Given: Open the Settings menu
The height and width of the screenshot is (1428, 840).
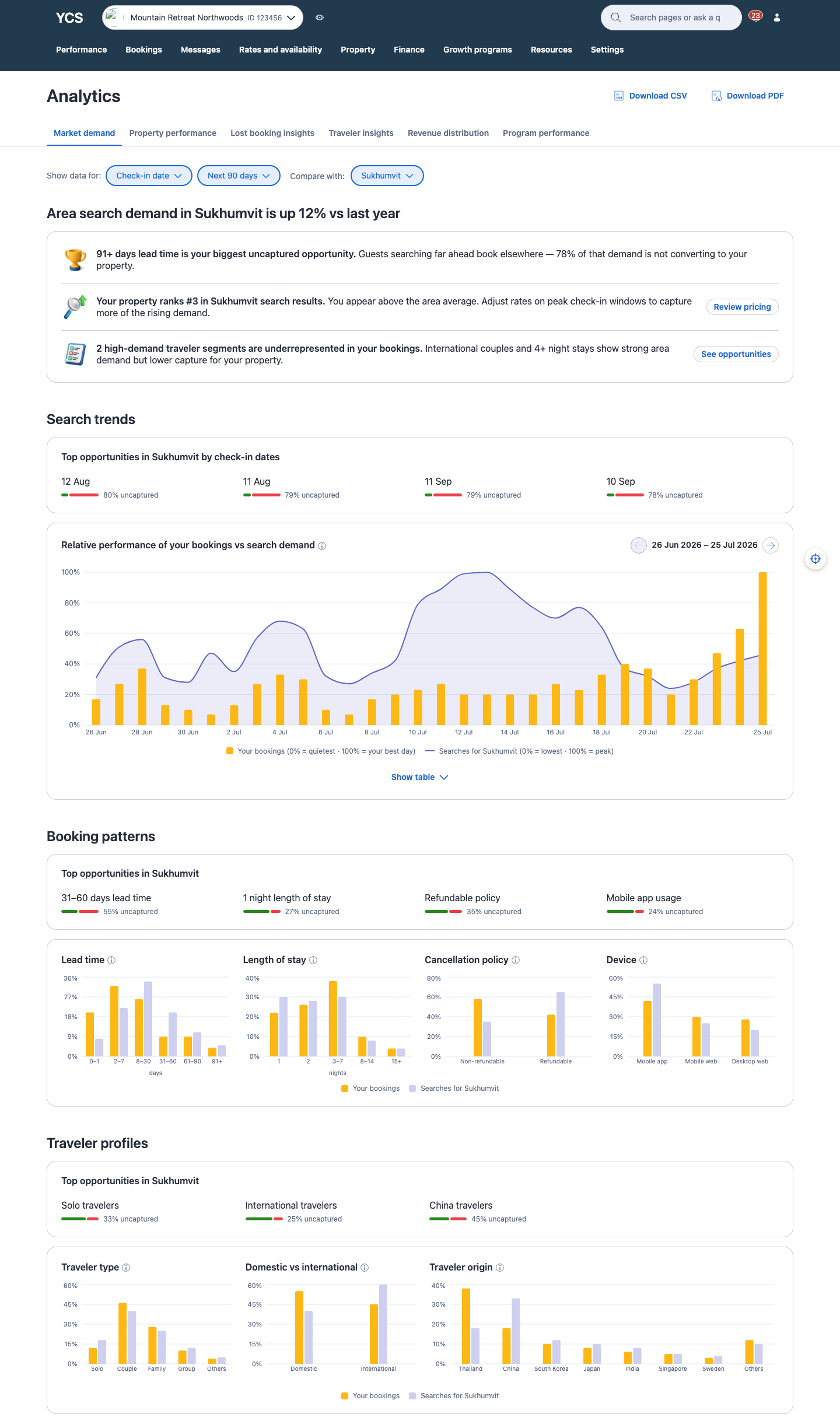Looking at the screenshot, I should [x=607, y=50].
